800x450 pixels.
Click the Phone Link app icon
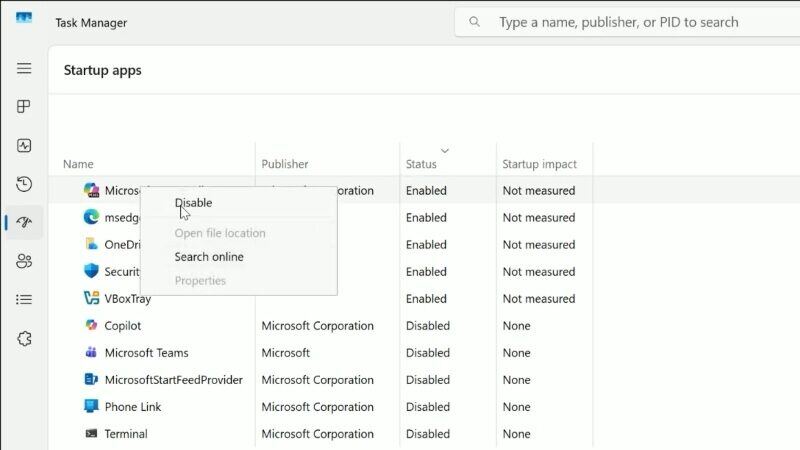(91, 406)
